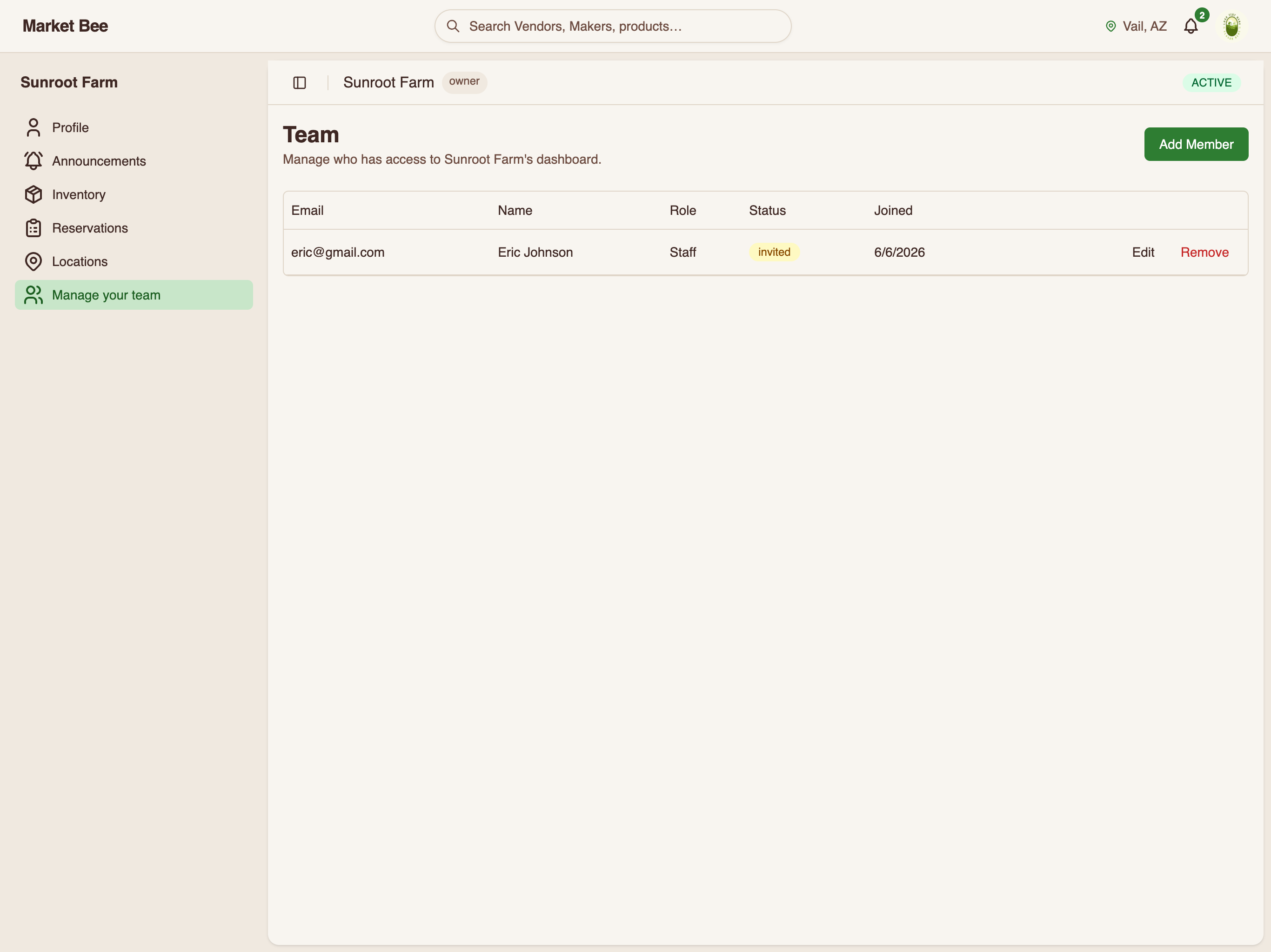The height and width of the screenshot is (952, 1271).
Task: Click the ACTIVE status badge
Action: click(1211, 83)
